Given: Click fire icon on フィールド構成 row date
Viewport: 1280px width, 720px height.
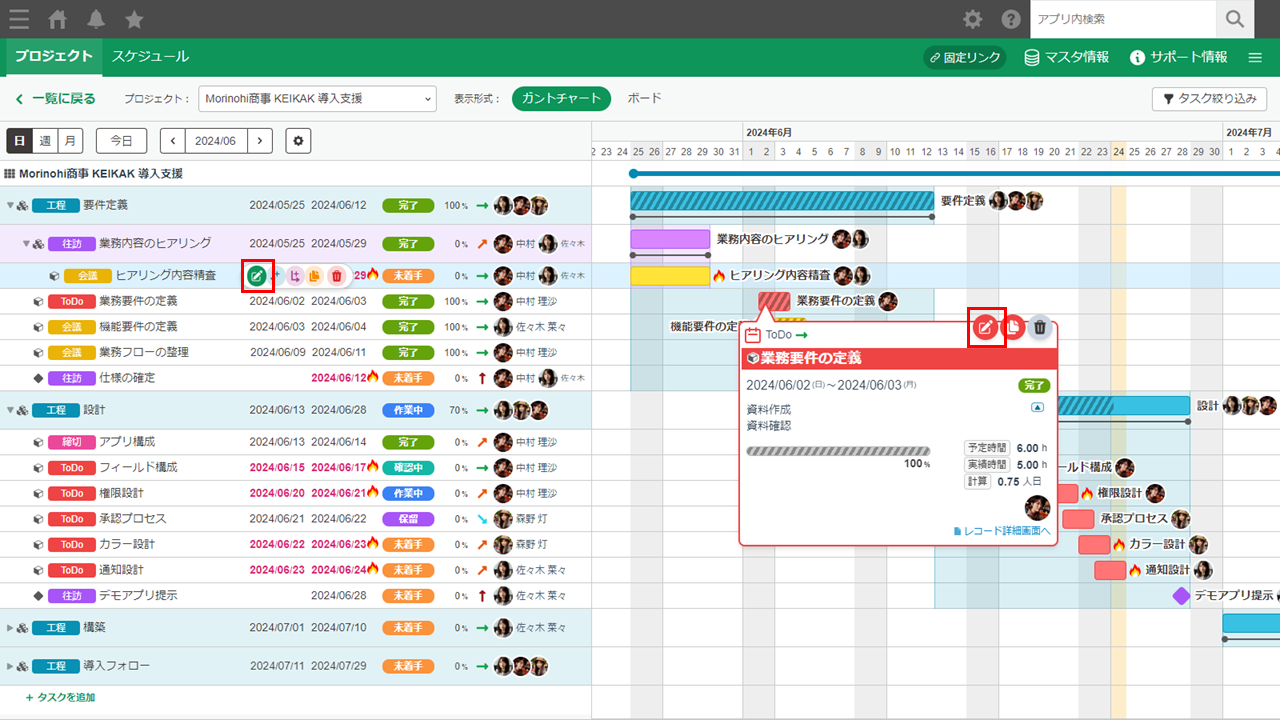Looking at the screenshot, I should click(372, 467).
